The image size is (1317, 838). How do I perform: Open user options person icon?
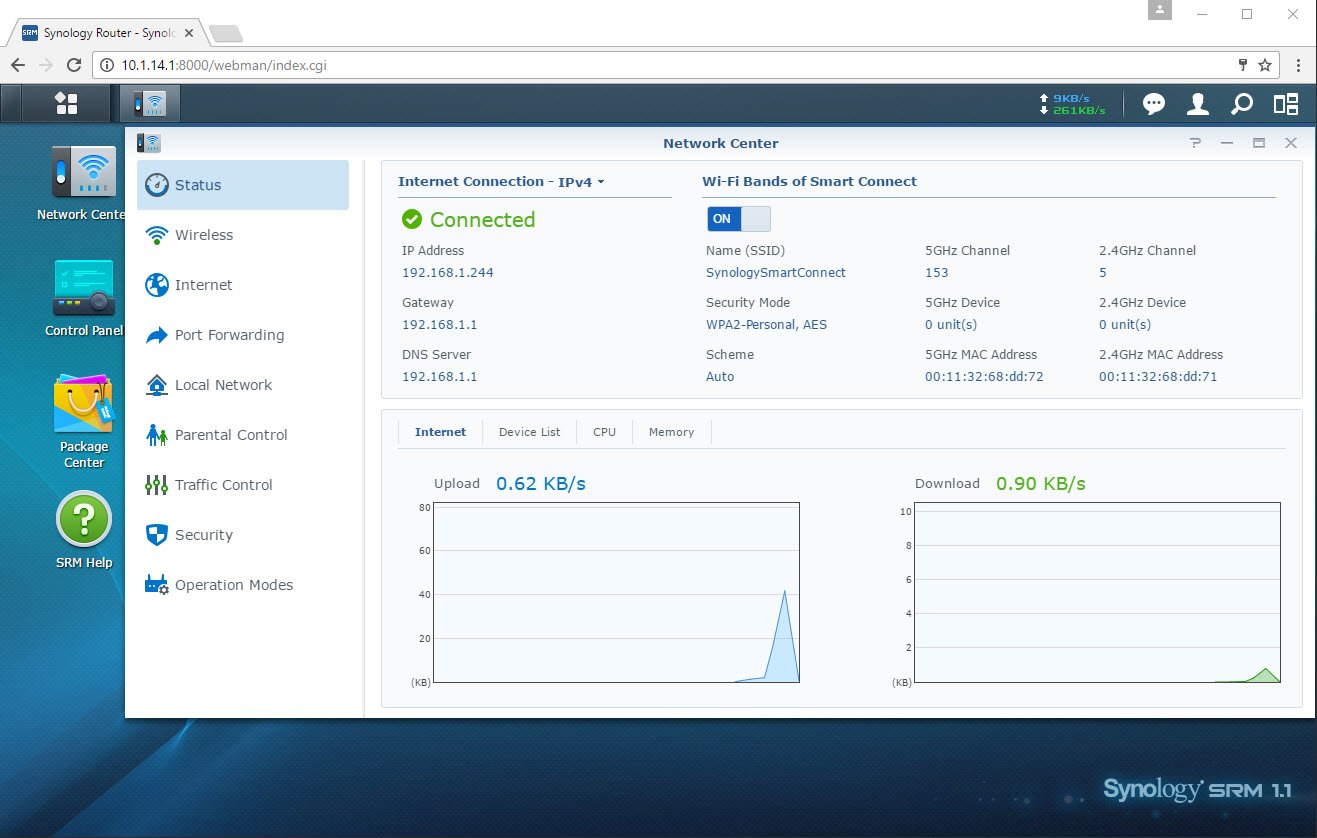pos(1197,103)
